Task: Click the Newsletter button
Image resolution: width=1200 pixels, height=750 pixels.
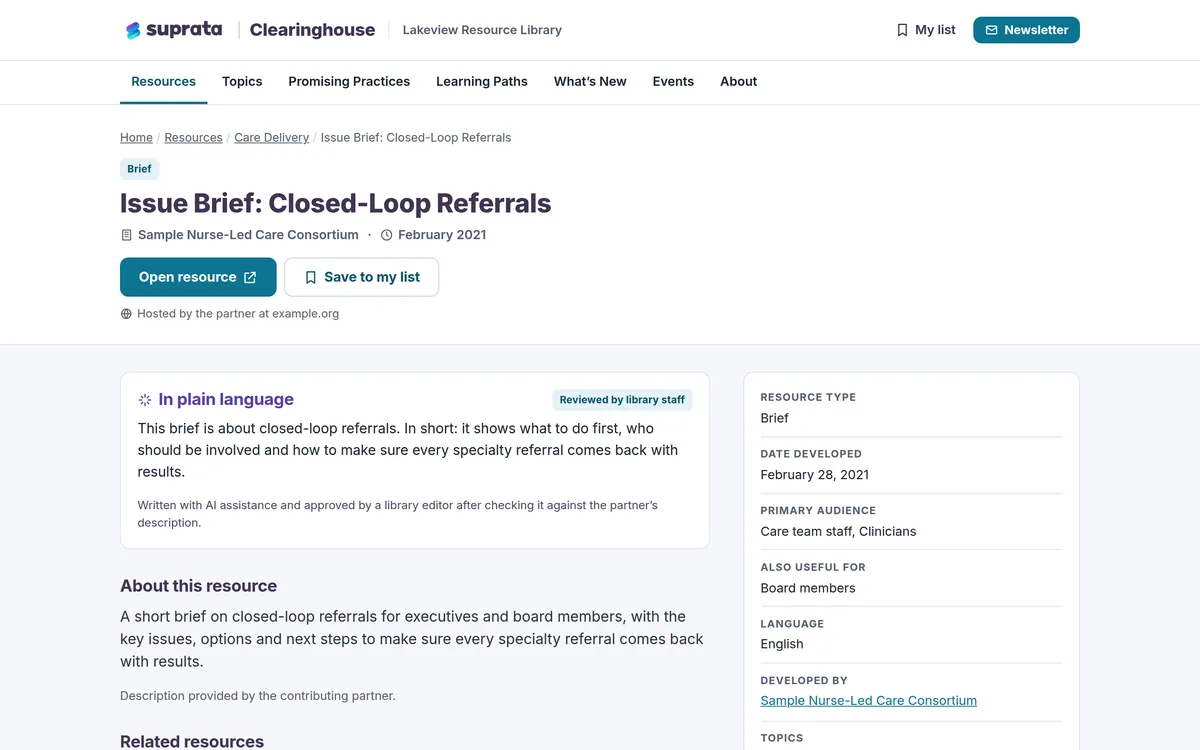Action: (1026, 30)
